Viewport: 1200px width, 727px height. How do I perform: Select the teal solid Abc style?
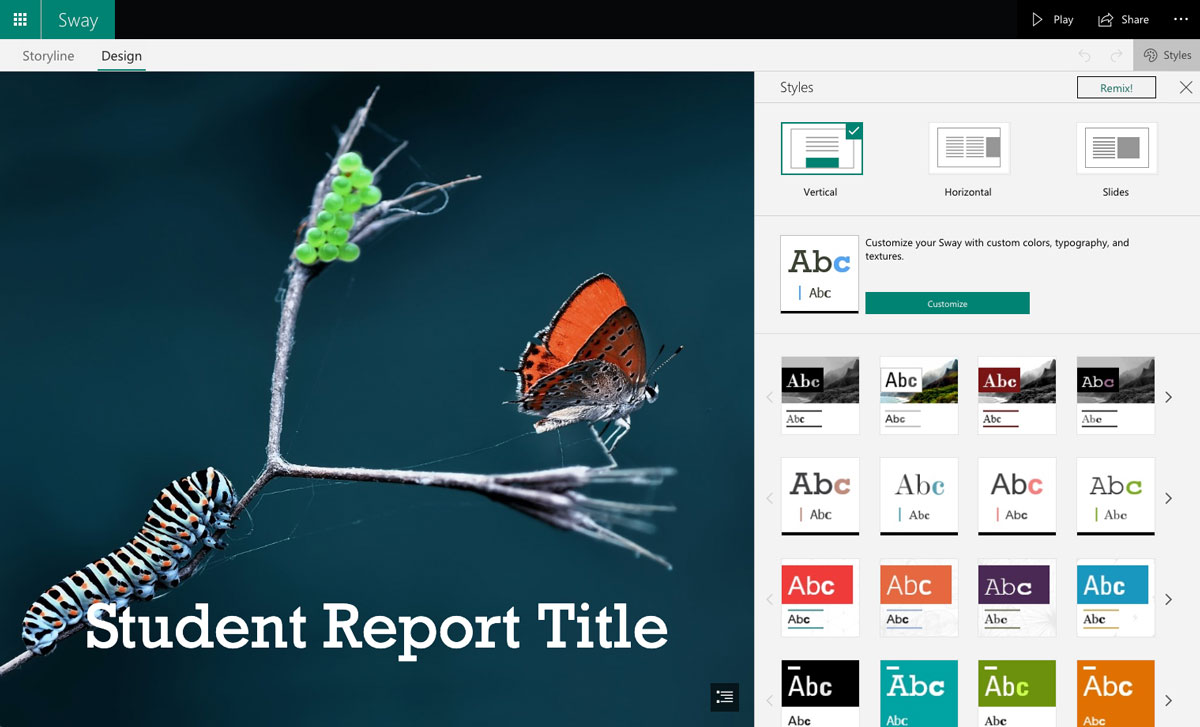pos(919,693)
